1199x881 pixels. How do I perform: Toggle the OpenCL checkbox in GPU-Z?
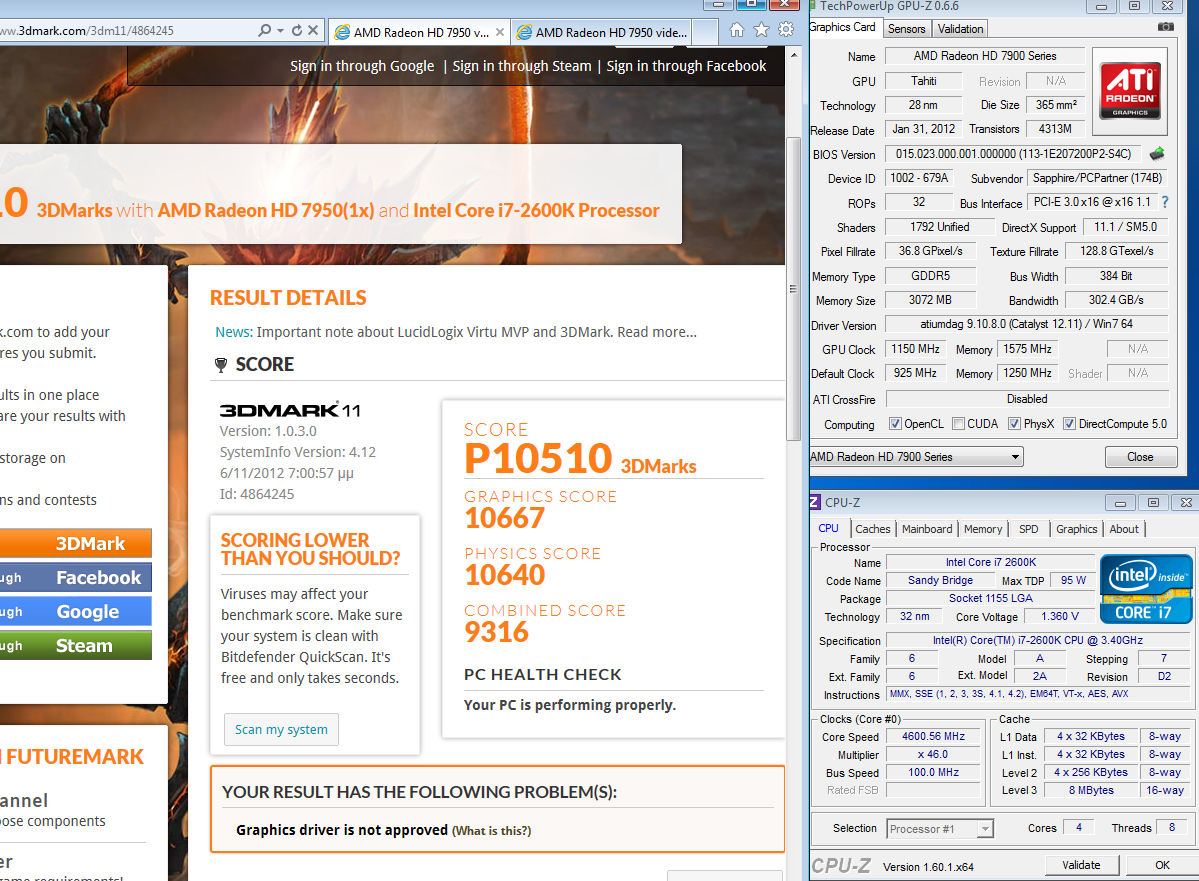[x=895, y=424]
